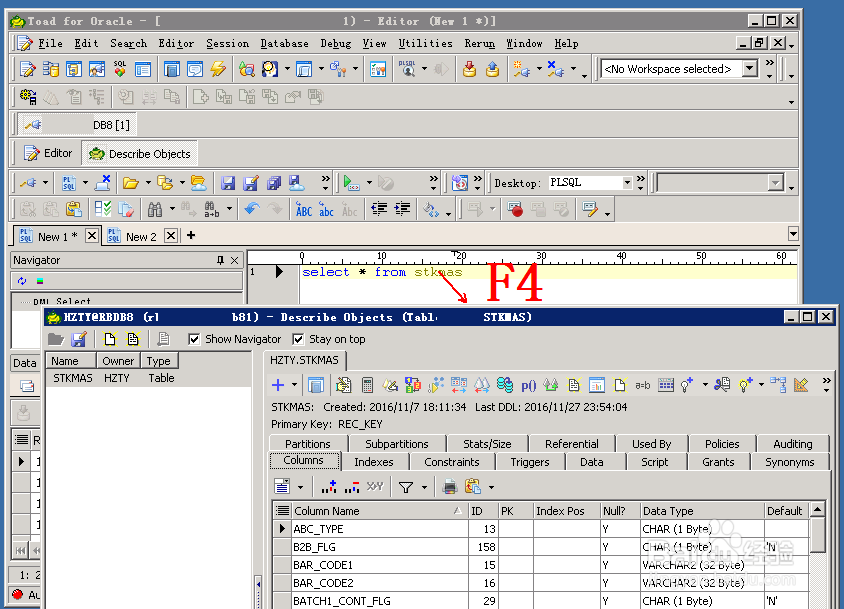The width and height of the screenshot is (844, 609).
Task: Click the columns grid vertical scrollbar thumb
Action: 818,535
